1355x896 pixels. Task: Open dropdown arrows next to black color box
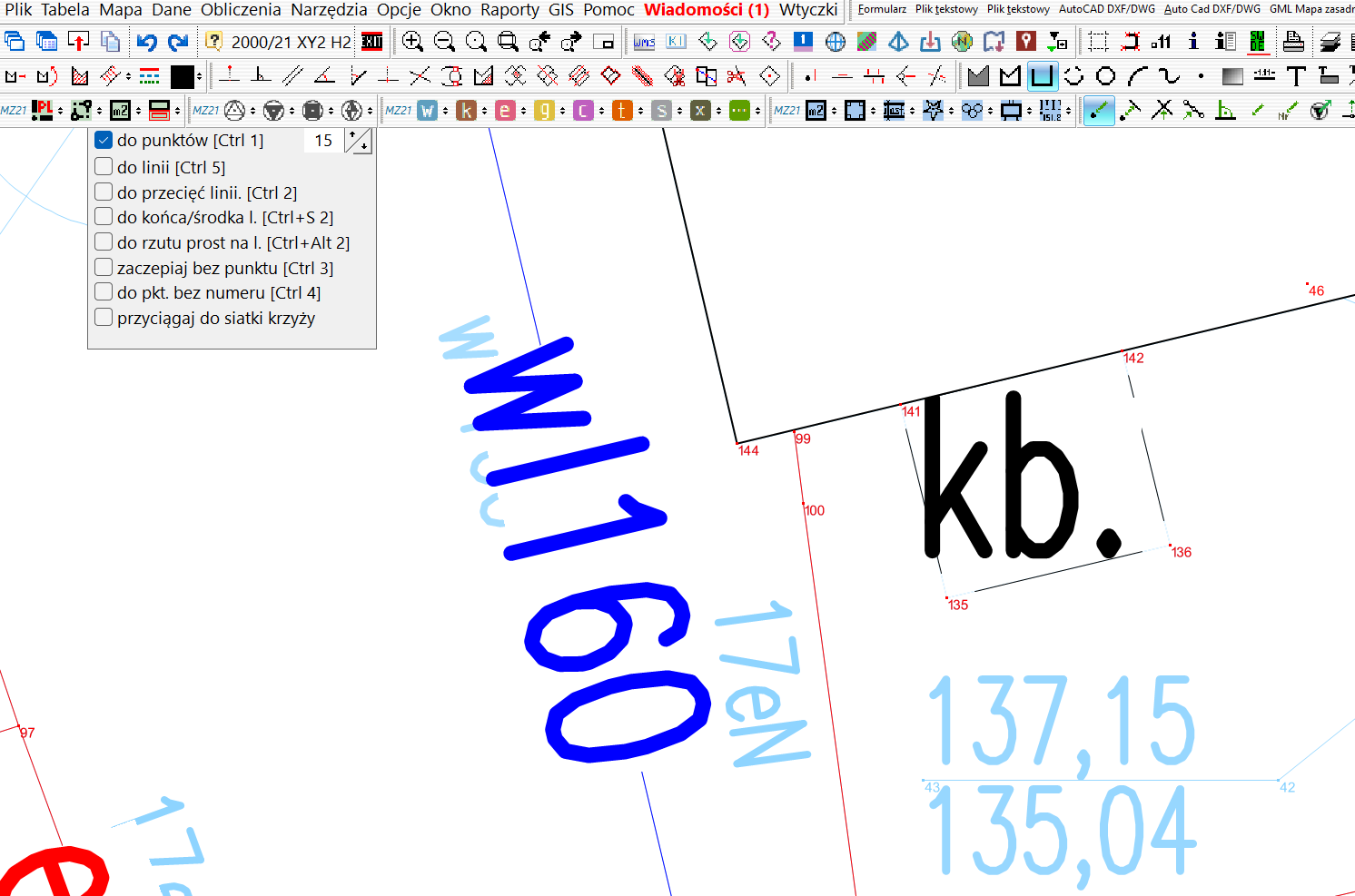[200, 76]
